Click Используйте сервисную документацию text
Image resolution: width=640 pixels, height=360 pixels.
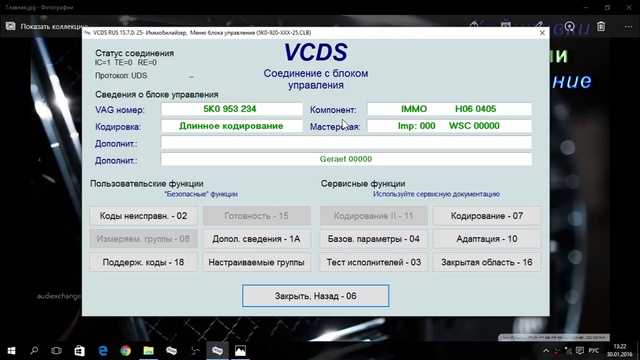[436, 194]
